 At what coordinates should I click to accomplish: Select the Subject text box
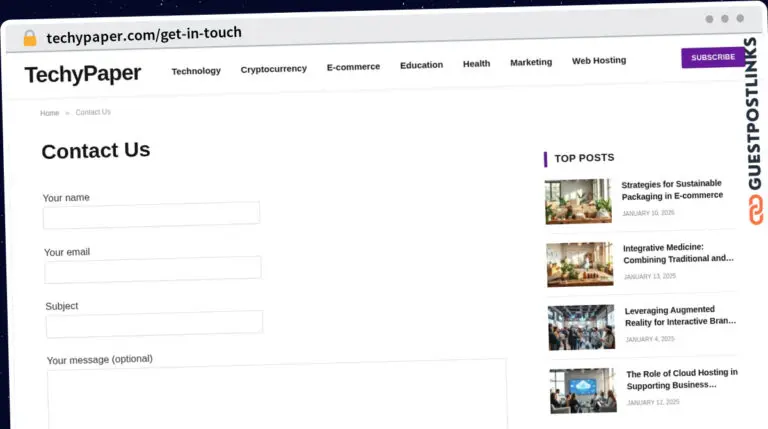click(x=154, y=323)
